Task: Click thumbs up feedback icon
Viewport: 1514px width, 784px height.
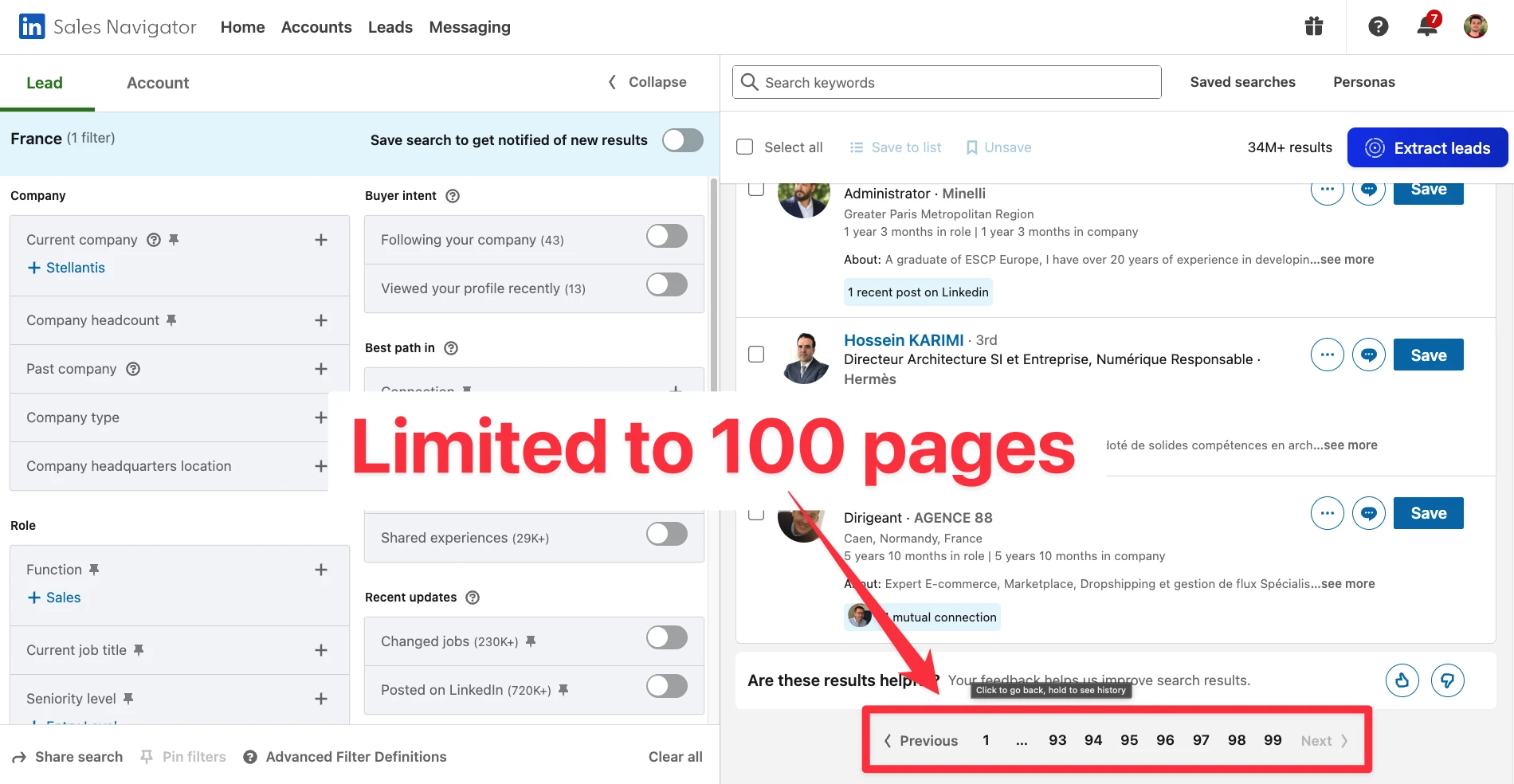Action: (1402, 680)
